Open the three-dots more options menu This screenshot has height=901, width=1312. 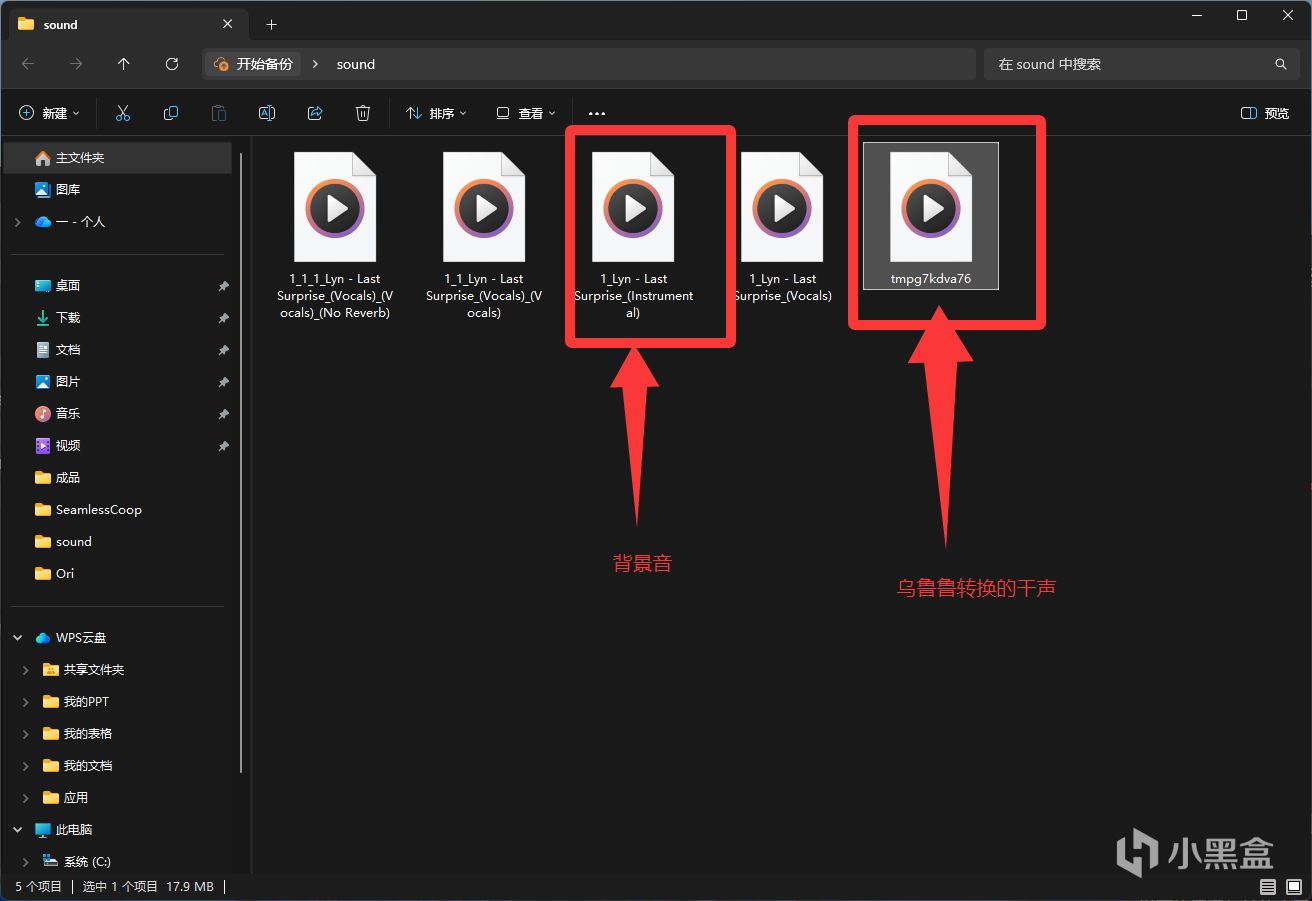point(597,114)
